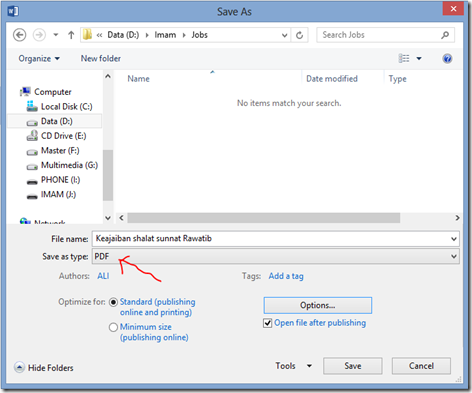This screenshot has width=472, height=393.
Task: Open the Save as type PDF dropdown
Action: click(x=276, y=256)
